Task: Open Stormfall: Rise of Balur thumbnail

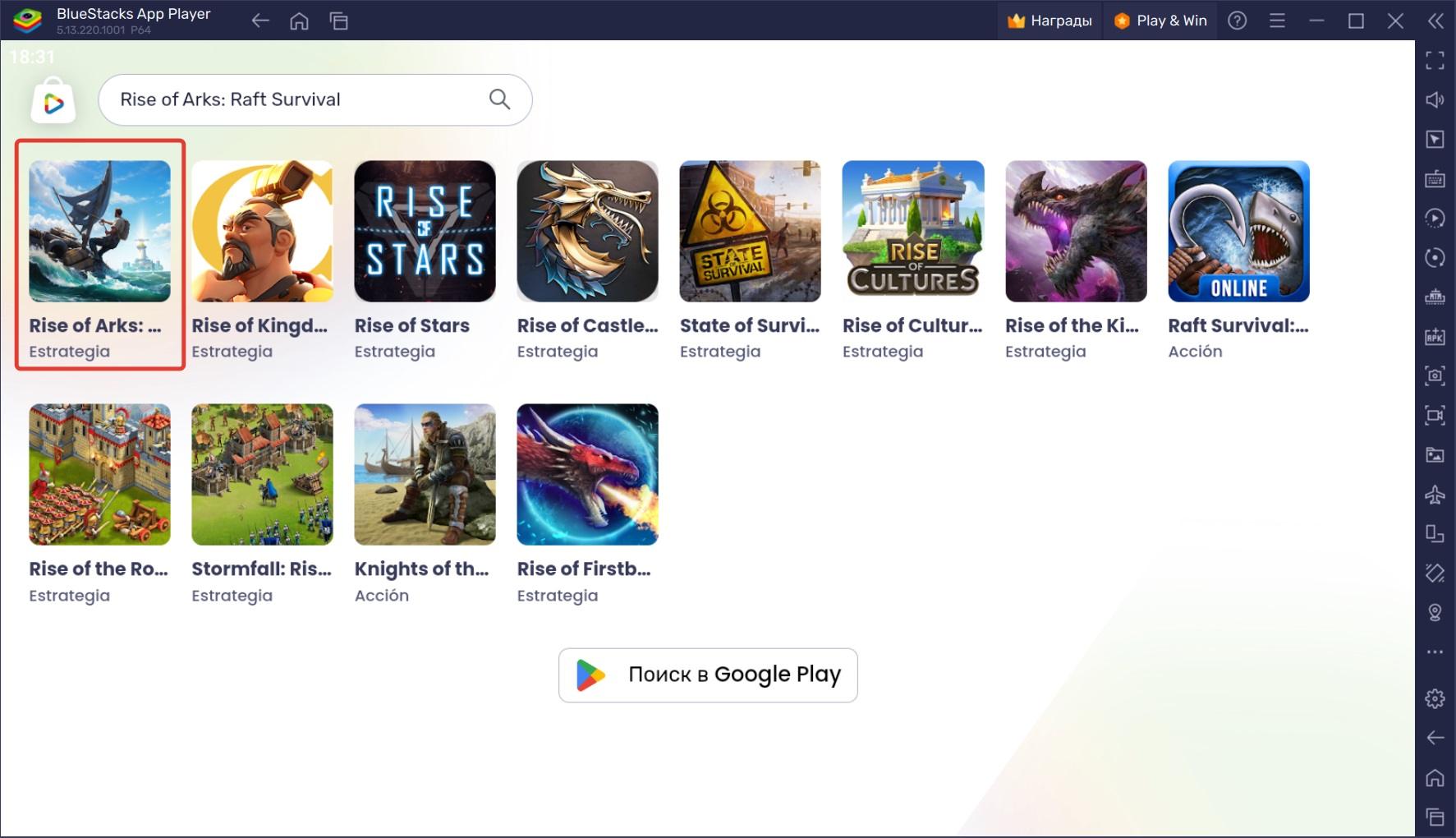Action: [262, 474]
